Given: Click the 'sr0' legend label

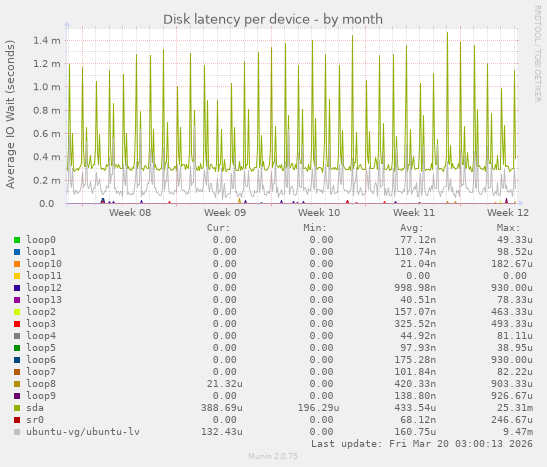Looking at the screenshot, I should 35,420.
